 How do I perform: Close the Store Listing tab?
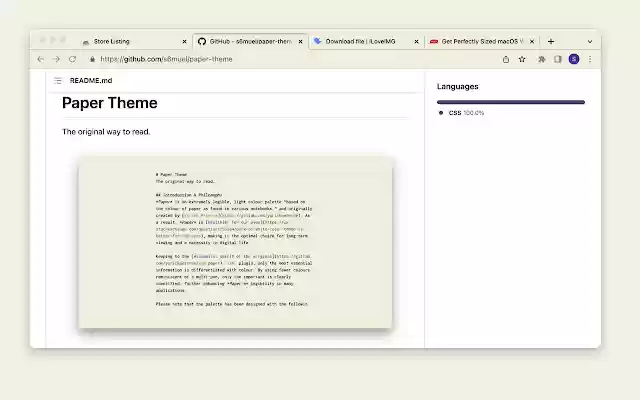click(184, 41)
